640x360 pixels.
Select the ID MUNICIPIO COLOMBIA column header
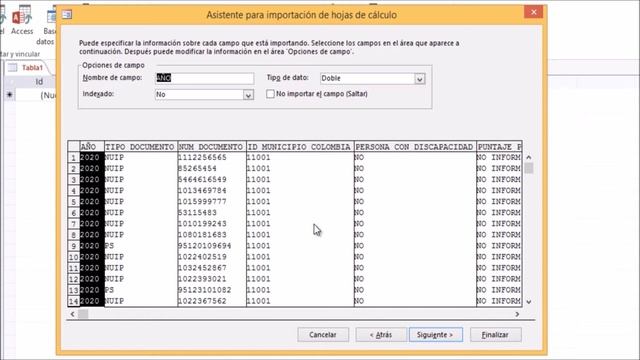300,147
